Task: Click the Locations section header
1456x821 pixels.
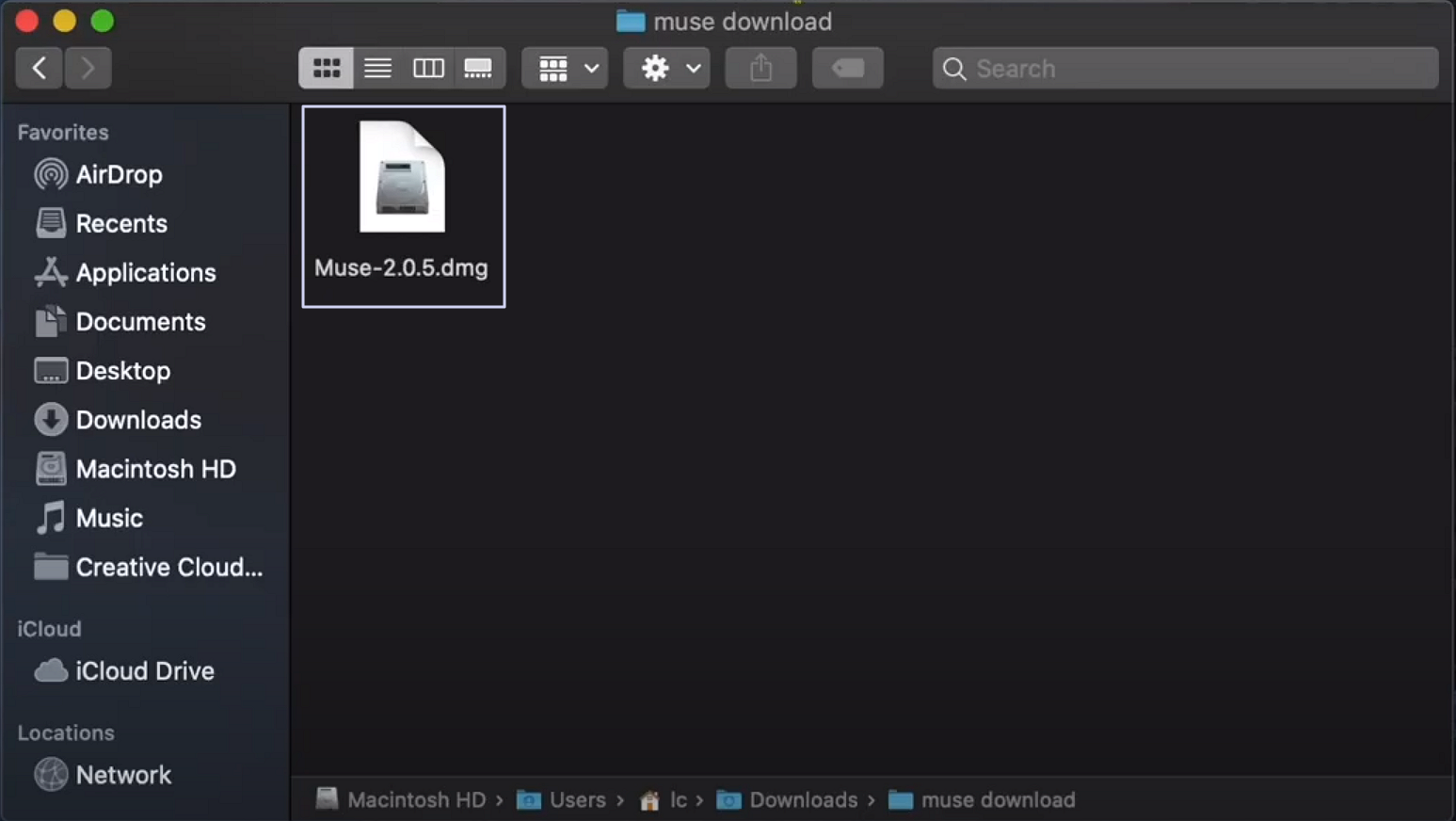Action: (x=66, y=732)
